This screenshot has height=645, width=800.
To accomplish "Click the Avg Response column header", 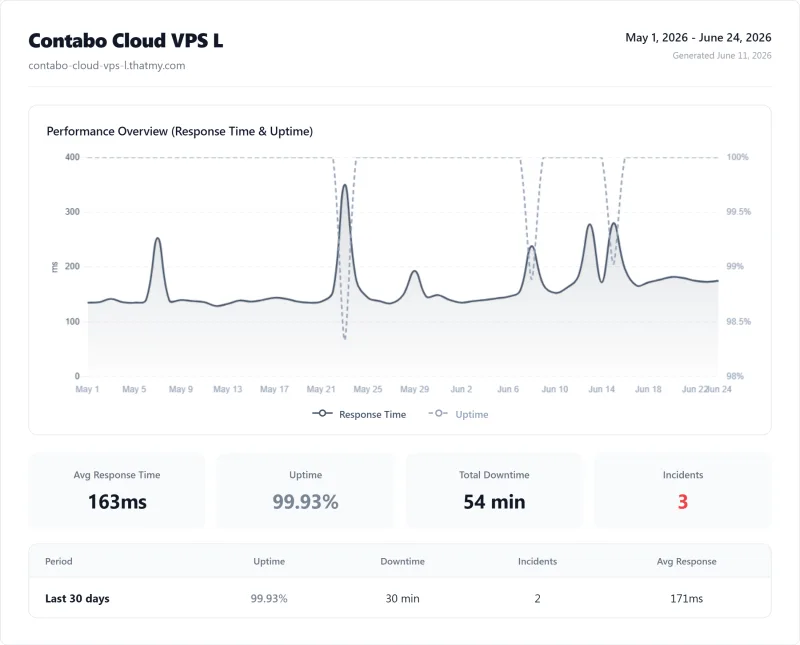I will click(686, 561).
